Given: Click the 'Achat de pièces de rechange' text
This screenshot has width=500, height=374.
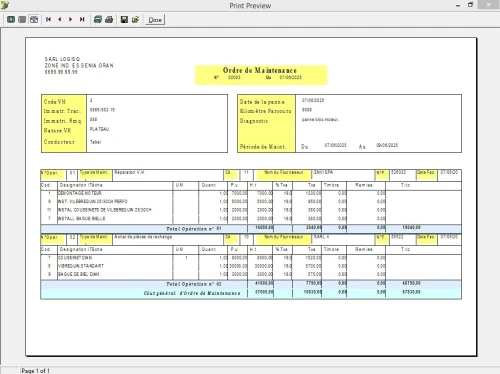Looking at the screenshot, I should click(143, 237).
